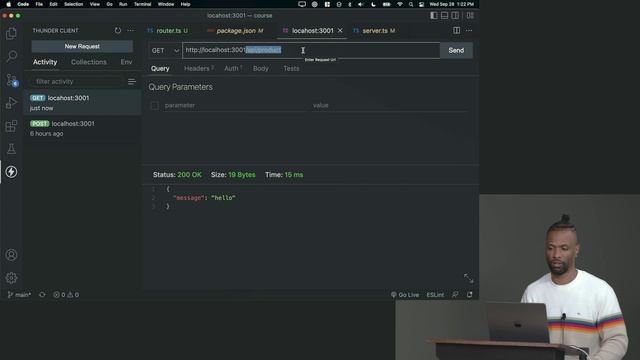Open the File menu
This screenshot has width=640, height=360.
tap(39, 4)
